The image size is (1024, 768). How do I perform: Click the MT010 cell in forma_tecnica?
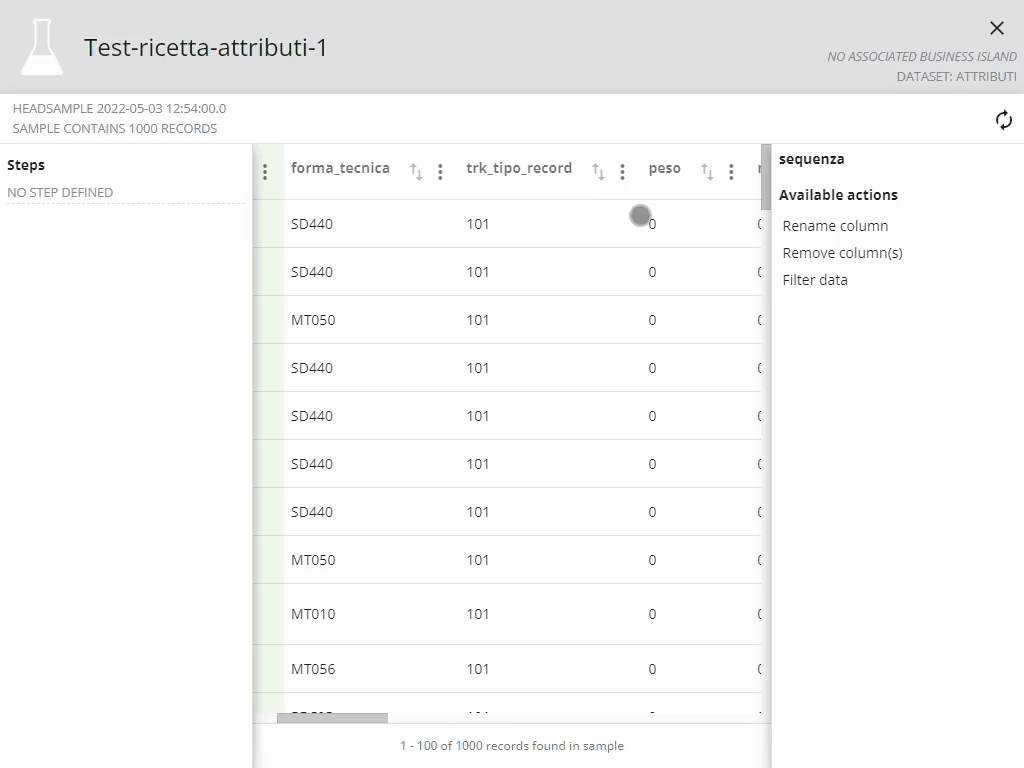[x=313, y=614]
